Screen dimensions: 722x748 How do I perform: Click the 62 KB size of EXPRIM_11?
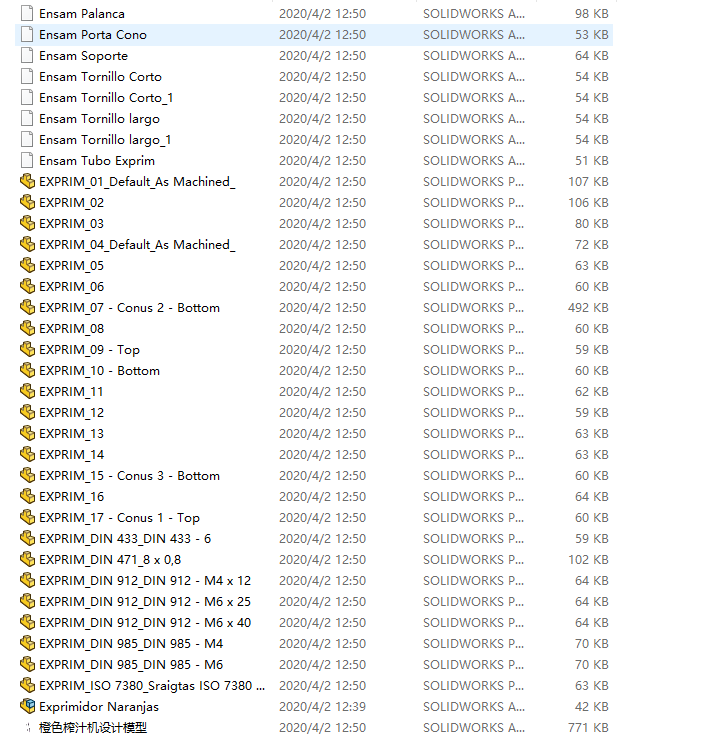592,392
